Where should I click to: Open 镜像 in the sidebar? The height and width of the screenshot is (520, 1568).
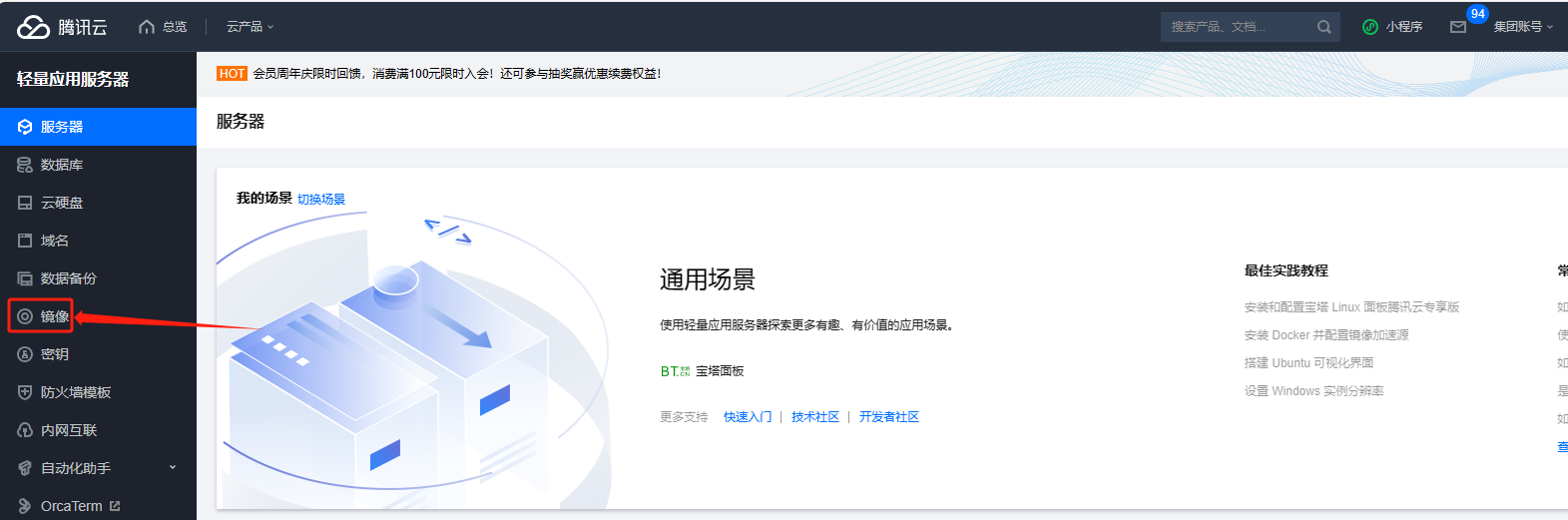tap(98, 316)
